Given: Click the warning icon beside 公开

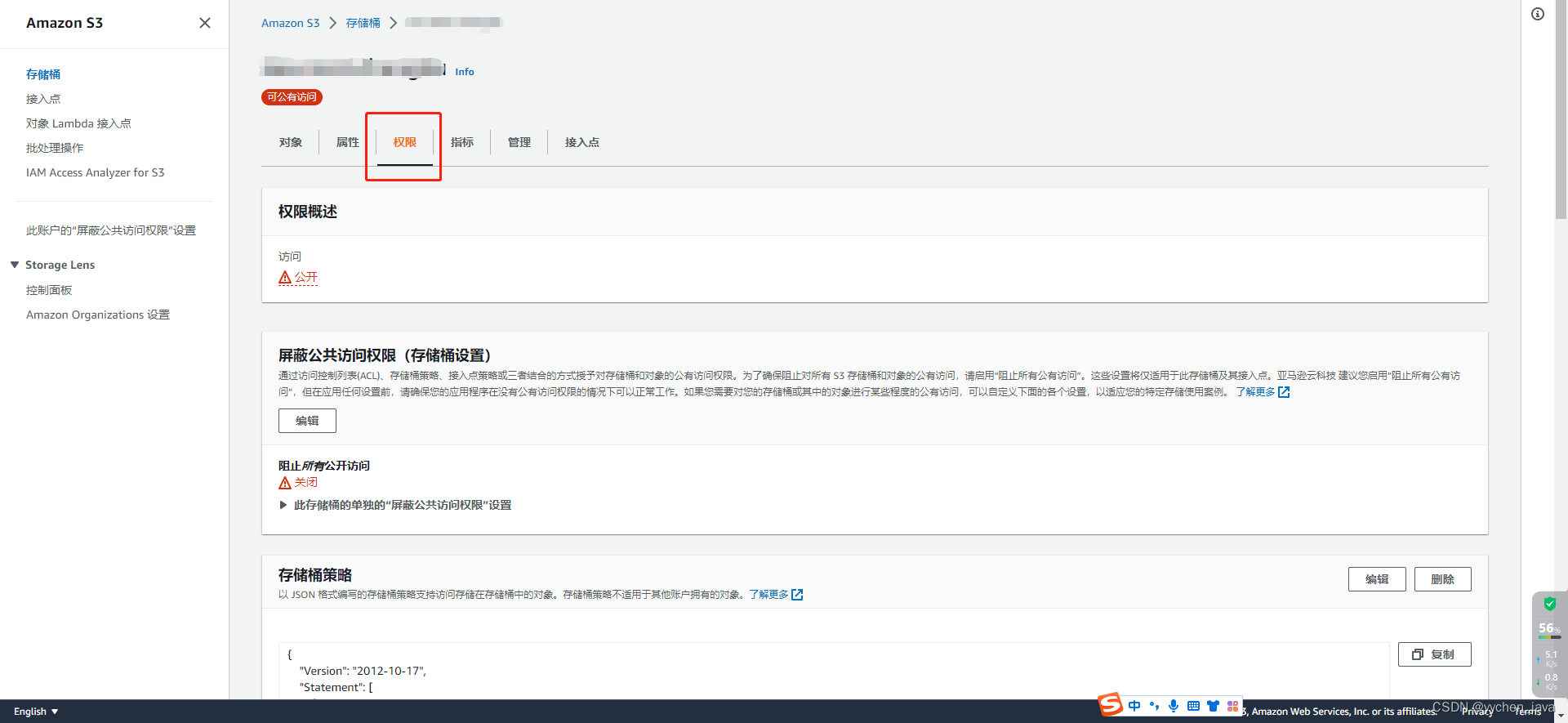Looking at the screenshot, I should pyautogui.click(x=285, y=278).
